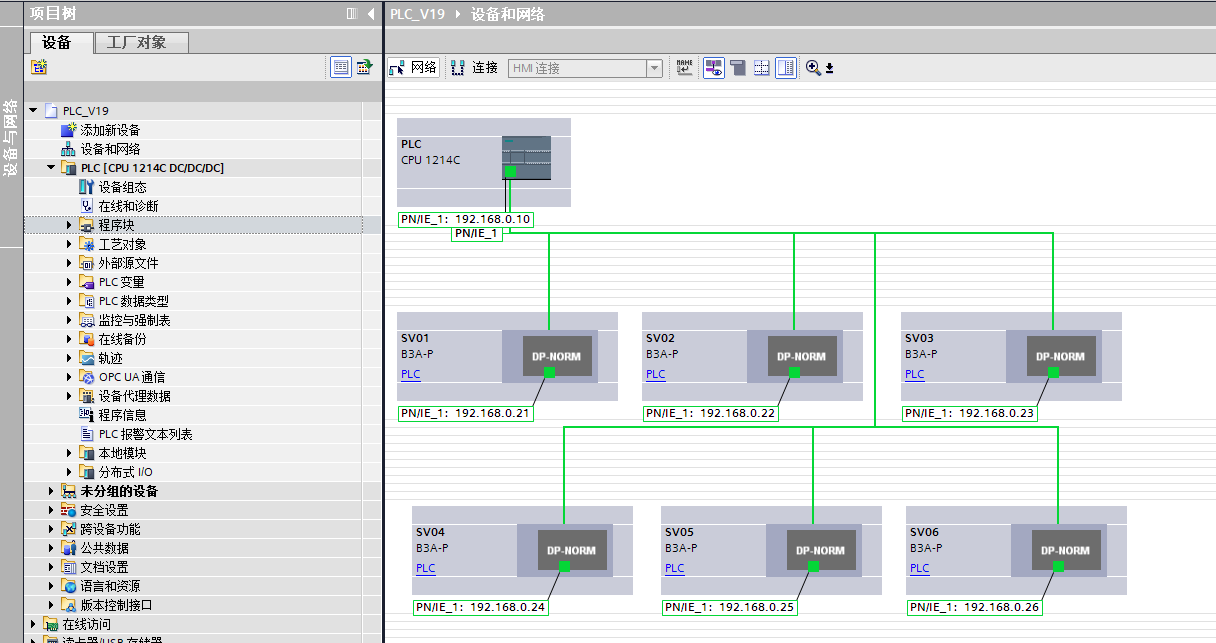Viewport: 1216px width, 643px height.
Task: Click the page break display toolbar icon
Action: click(x=762, y=68)
